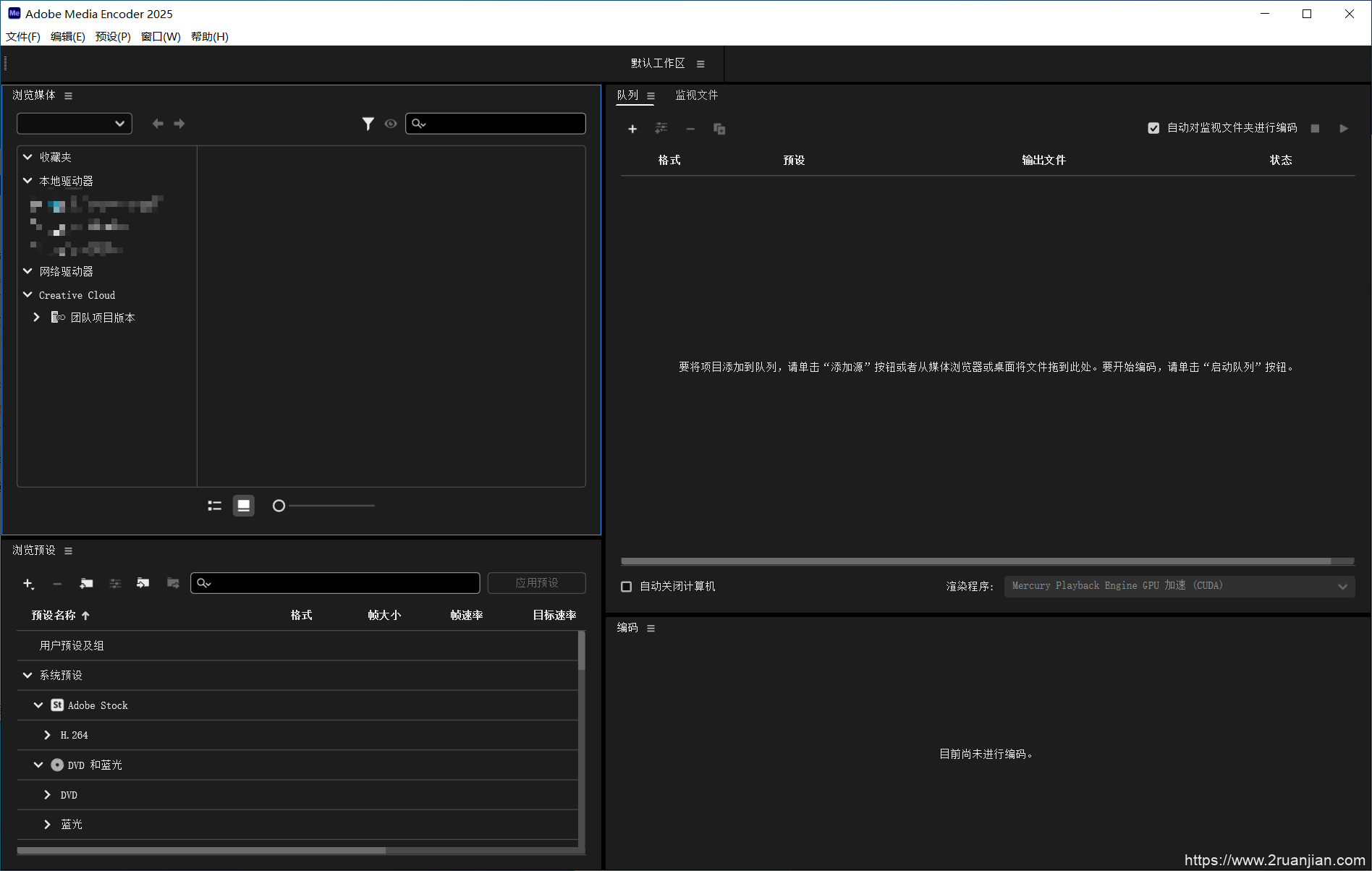Start the queue with the play button
The image size is (1372, 871).
click(1344, 128)
